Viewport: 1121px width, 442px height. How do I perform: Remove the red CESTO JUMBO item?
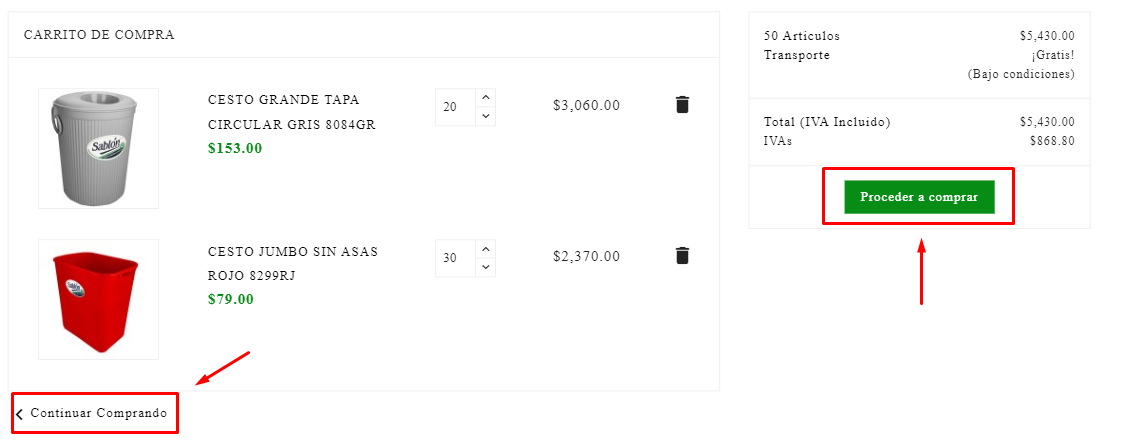pos(682,256)
